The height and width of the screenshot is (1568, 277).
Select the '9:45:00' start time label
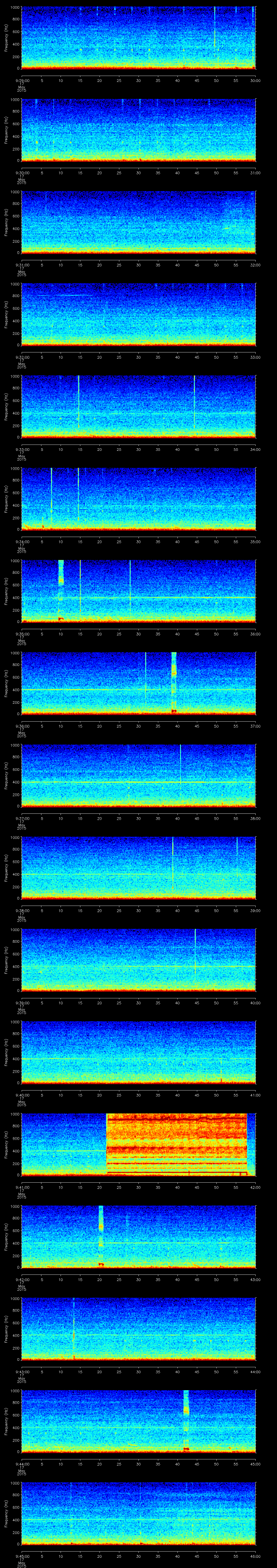click(22, 1556)
